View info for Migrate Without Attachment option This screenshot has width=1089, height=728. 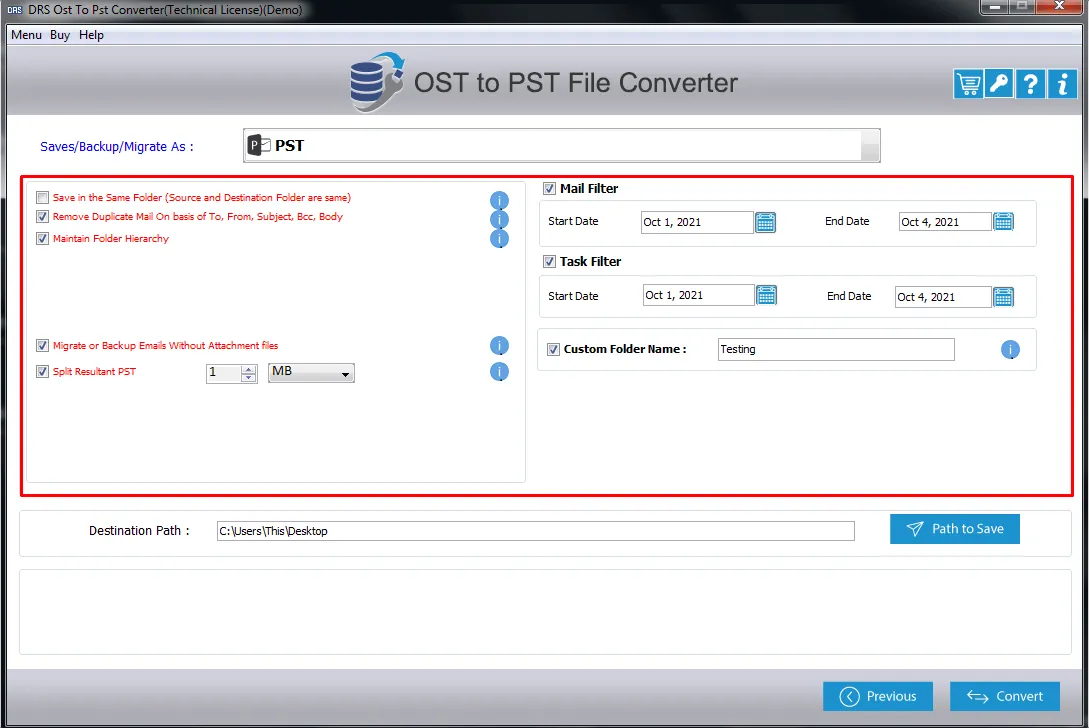pyautogui.click(x=499, y=346)
